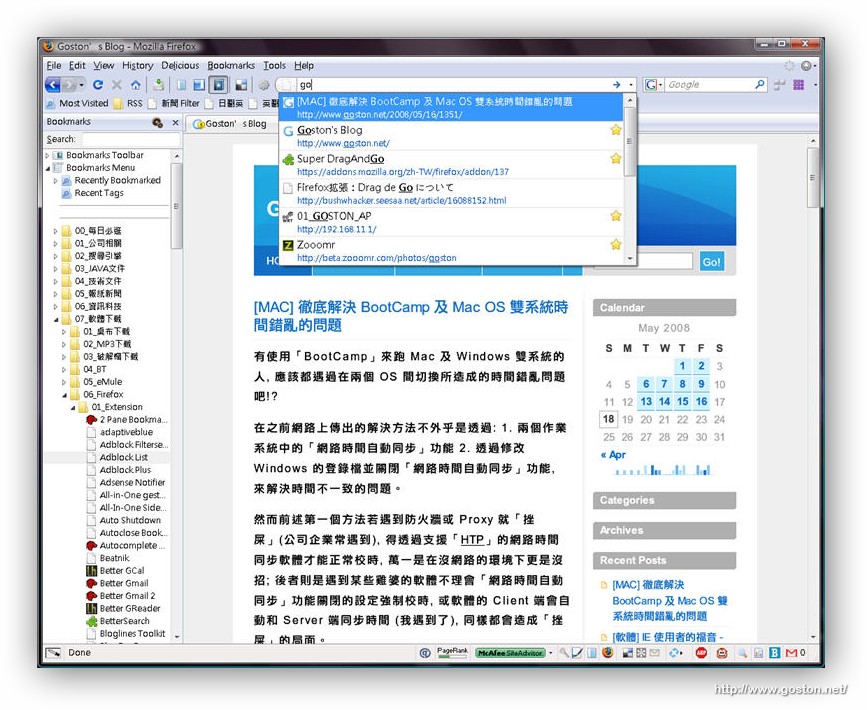867x710 pixels.
Task: Collapse the 01_Extension folder
Action: (73, 408)
